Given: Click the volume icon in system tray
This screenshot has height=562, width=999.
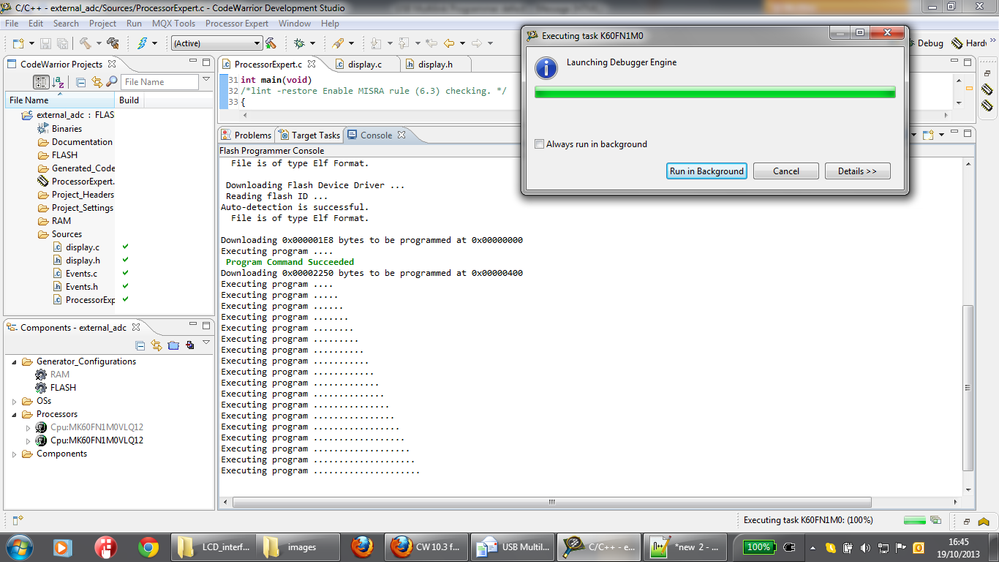Looking at the screenshot, I should [865, 547].
